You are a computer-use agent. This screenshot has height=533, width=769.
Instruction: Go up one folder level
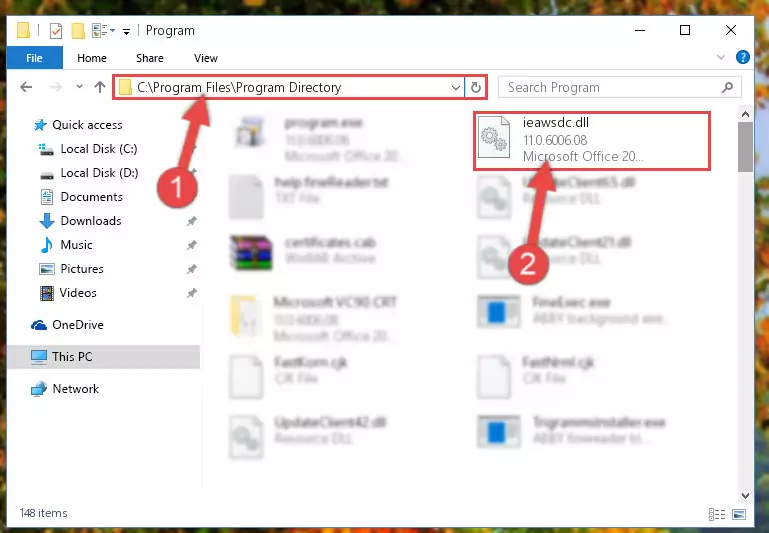(x=100, y=87)
